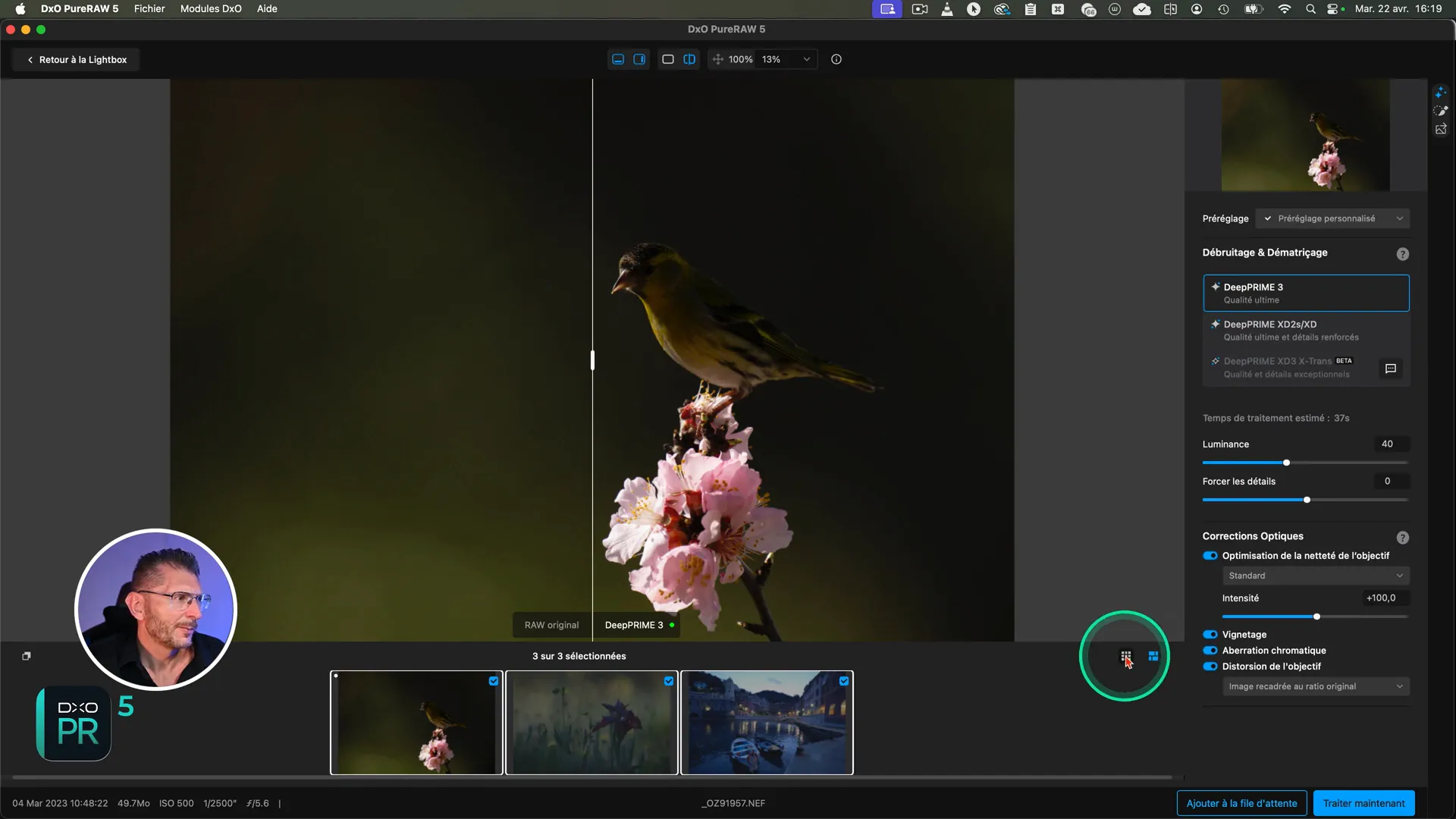Open help for Débruitage & Dématriçage
1456x819 pixels.
click(x=1403, y=254)
